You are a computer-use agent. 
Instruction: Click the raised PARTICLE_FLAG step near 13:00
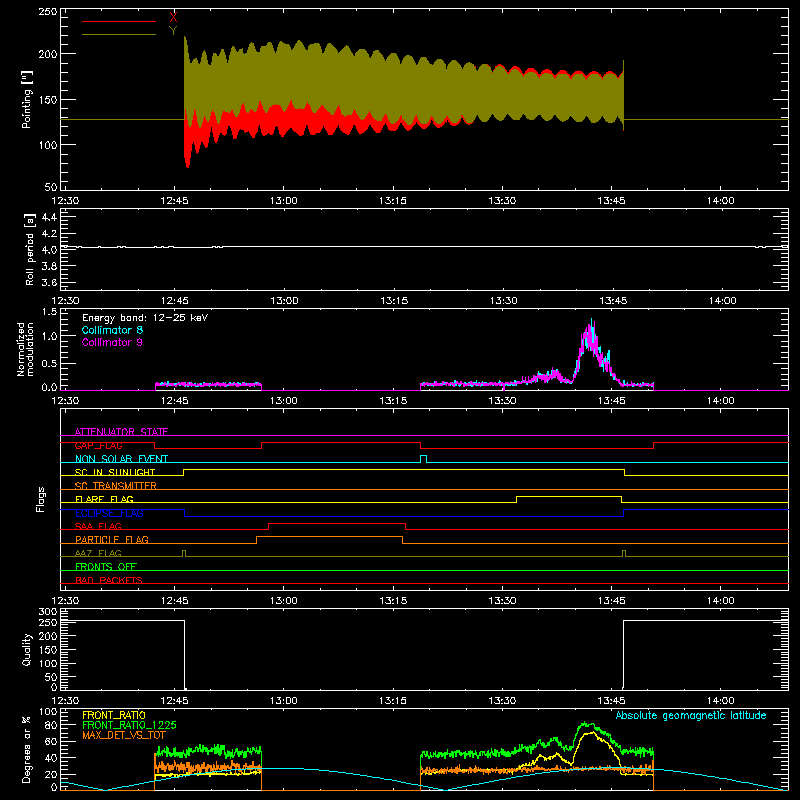(329, 537)
